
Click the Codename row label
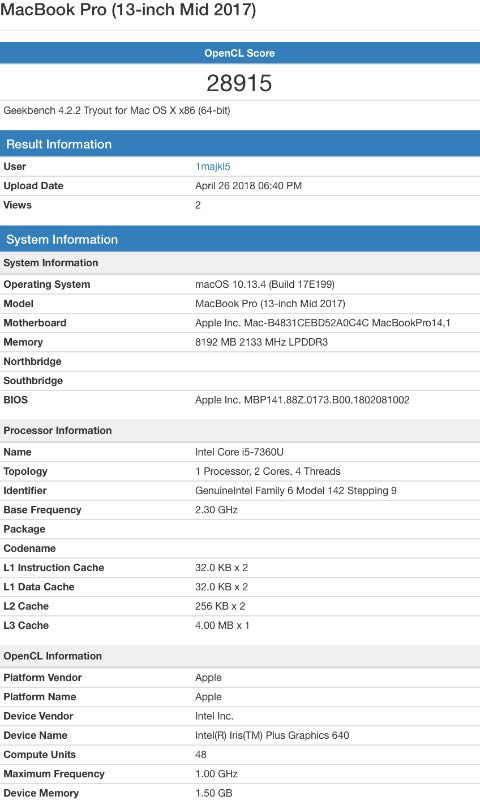[x=30, y=548]
